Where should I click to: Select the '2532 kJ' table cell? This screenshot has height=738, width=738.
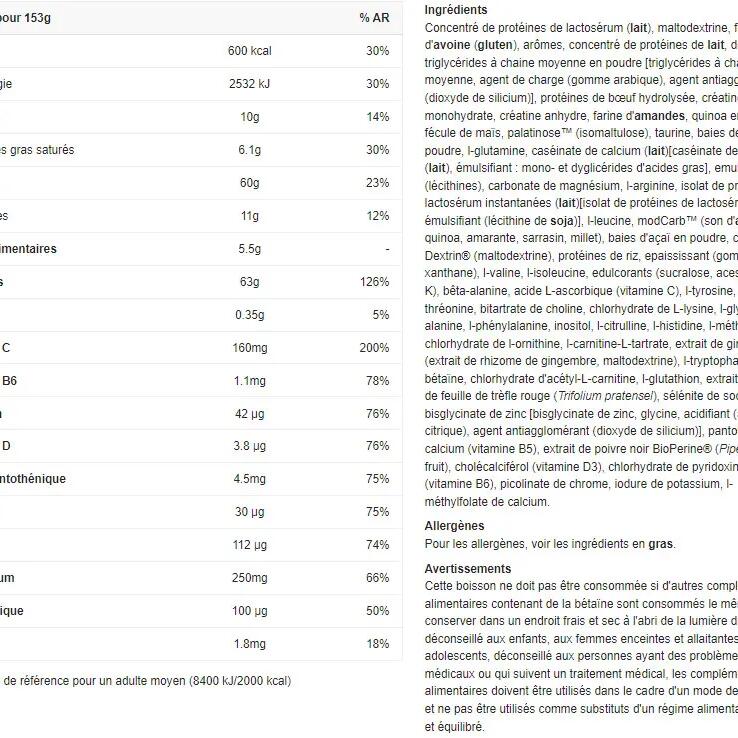(x=249, y=84)
